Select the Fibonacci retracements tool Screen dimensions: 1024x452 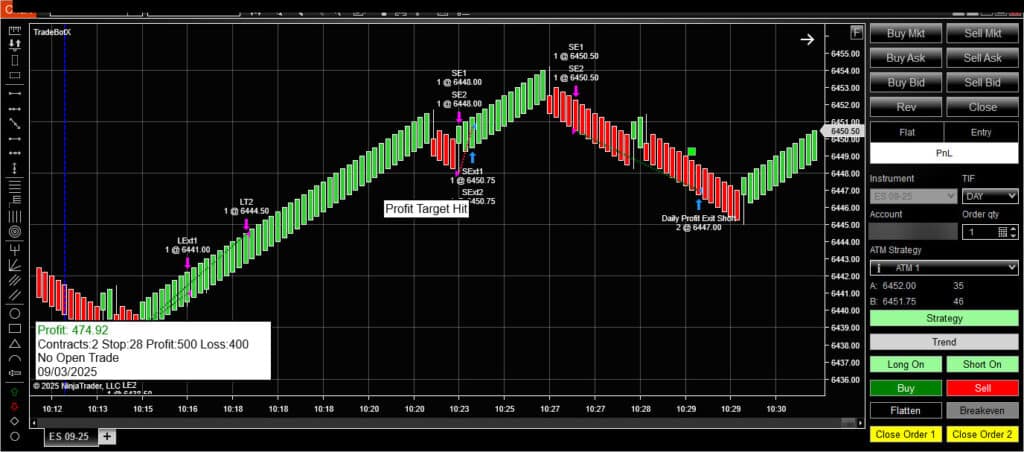tap(14, 186)
